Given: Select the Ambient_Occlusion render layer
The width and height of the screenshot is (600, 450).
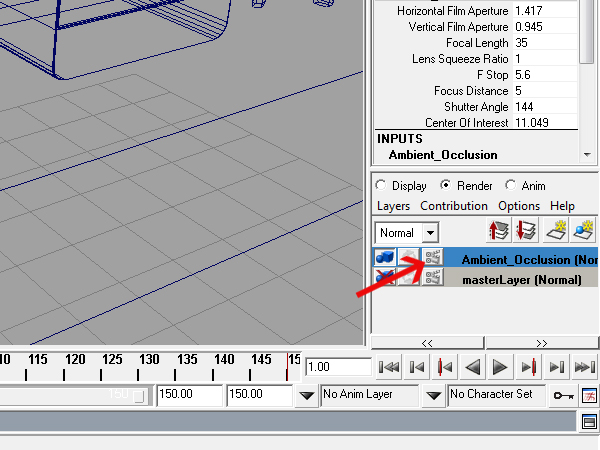Looking at the screenshot, I should [530, 260].
